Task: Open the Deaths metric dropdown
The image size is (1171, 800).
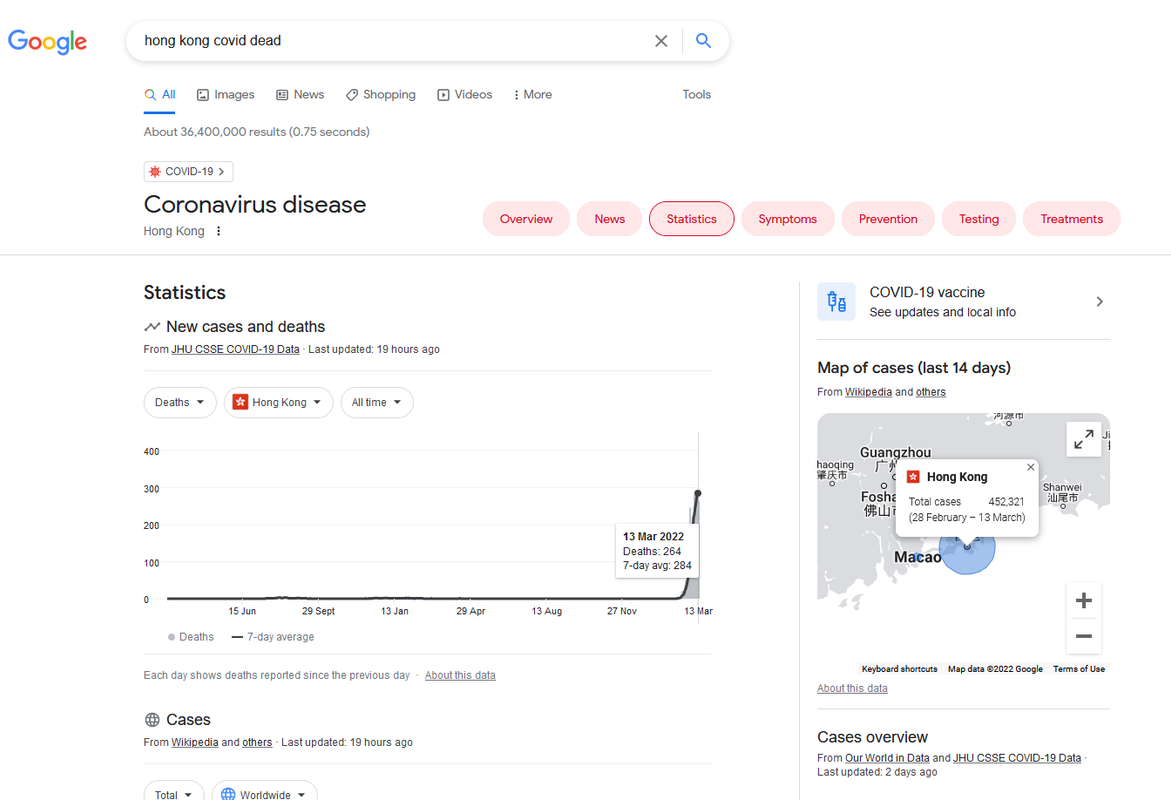Action: (x=180, y=403)
